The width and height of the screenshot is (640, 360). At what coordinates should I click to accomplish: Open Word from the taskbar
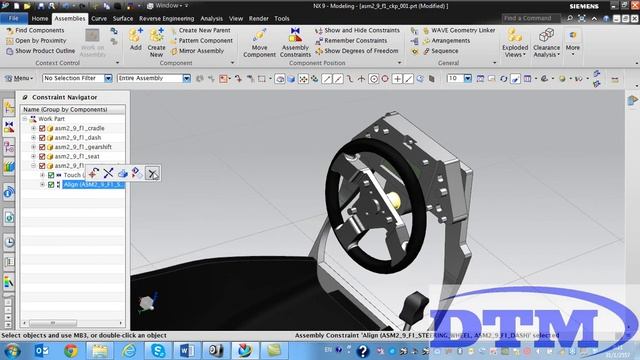pyautogui.click(x=187, y=351)
